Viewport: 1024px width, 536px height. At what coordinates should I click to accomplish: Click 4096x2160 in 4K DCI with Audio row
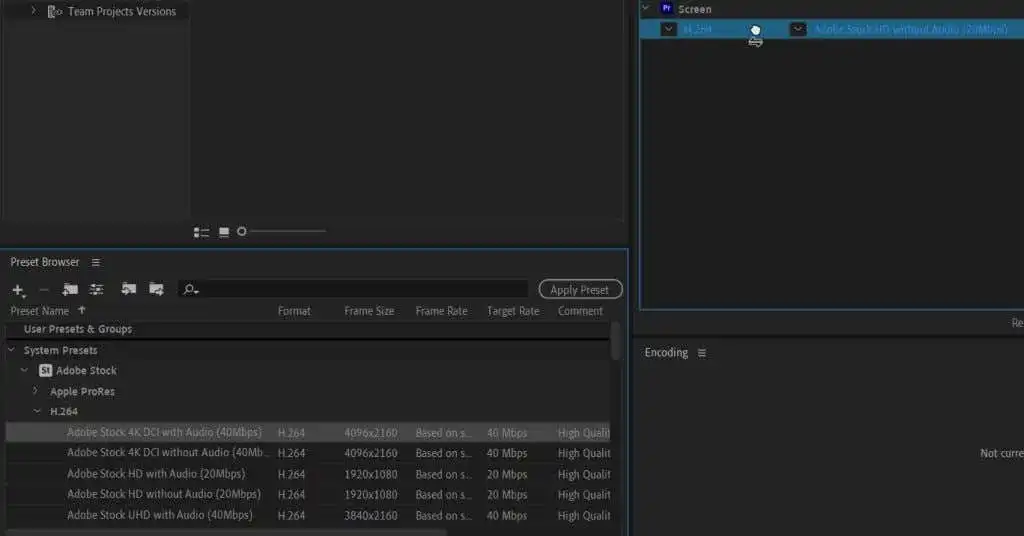[x=370, y=433]
